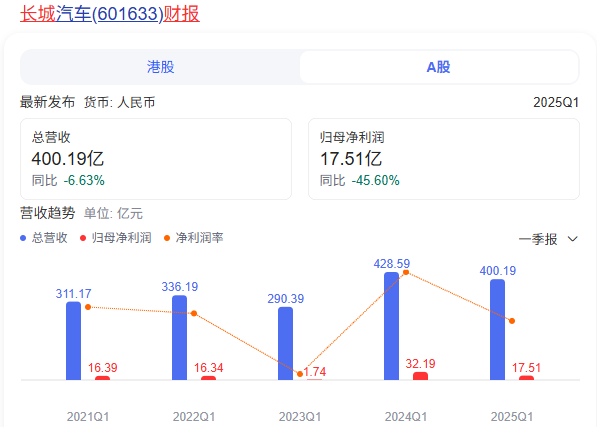Click the 同比 -6.63% revenue change text
This screenshot has width=597, height=427.
[x=68, y=180]
